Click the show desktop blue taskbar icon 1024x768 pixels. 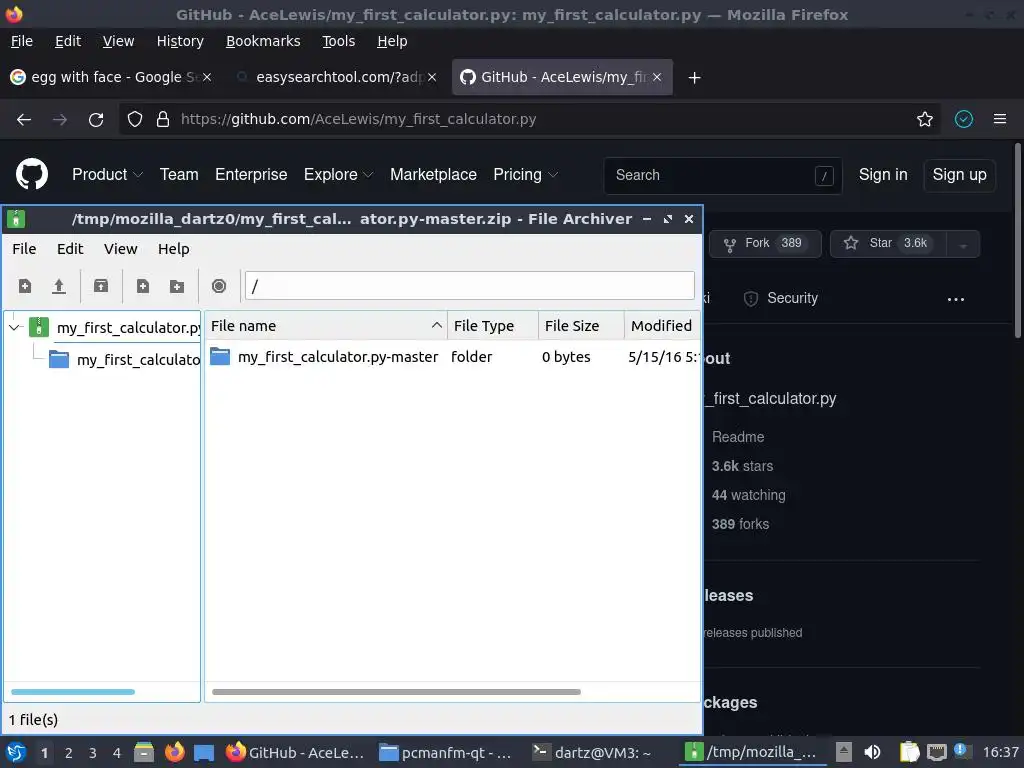point(204,752)
